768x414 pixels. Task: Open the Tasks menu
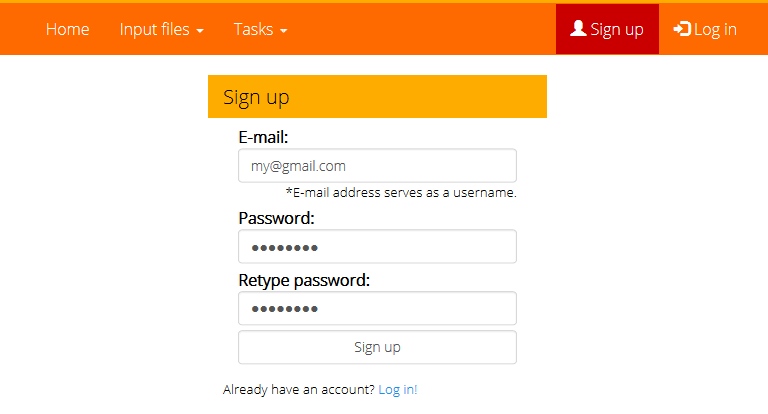[x=254, y=29]
